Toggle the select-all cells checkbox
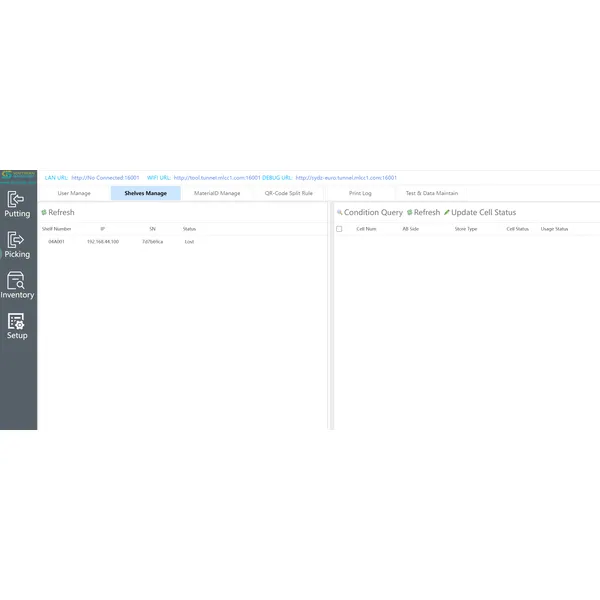This screenshot has height=600, width=600. tap(339, 229)
